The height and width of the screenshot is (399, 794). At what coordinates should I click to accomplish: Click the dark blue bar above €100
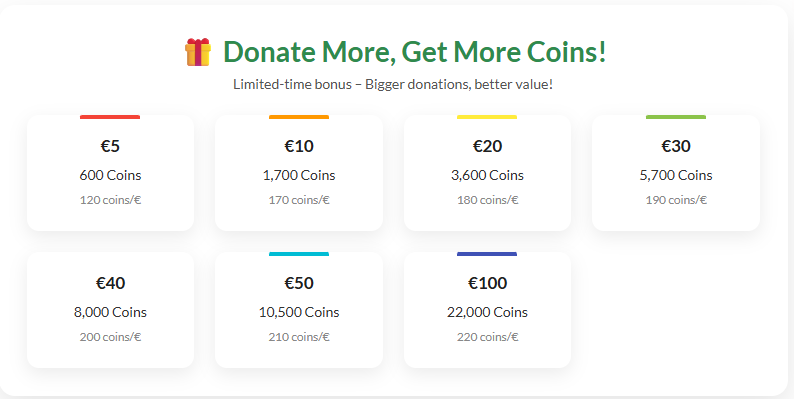tap(487, 254)
